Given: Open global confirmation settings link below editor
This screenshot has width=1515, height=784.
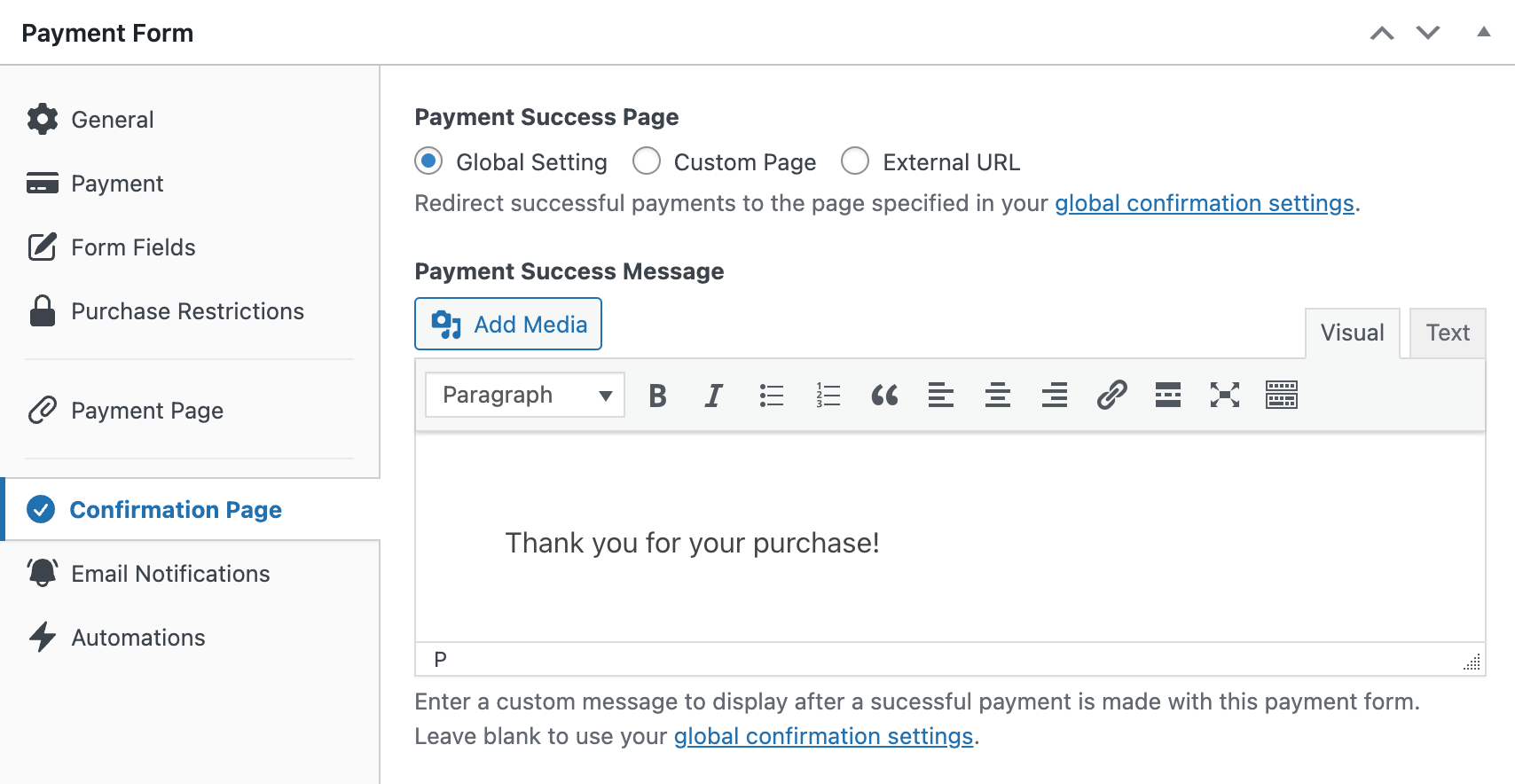Looking at the screenshot, I should point(823,736).
